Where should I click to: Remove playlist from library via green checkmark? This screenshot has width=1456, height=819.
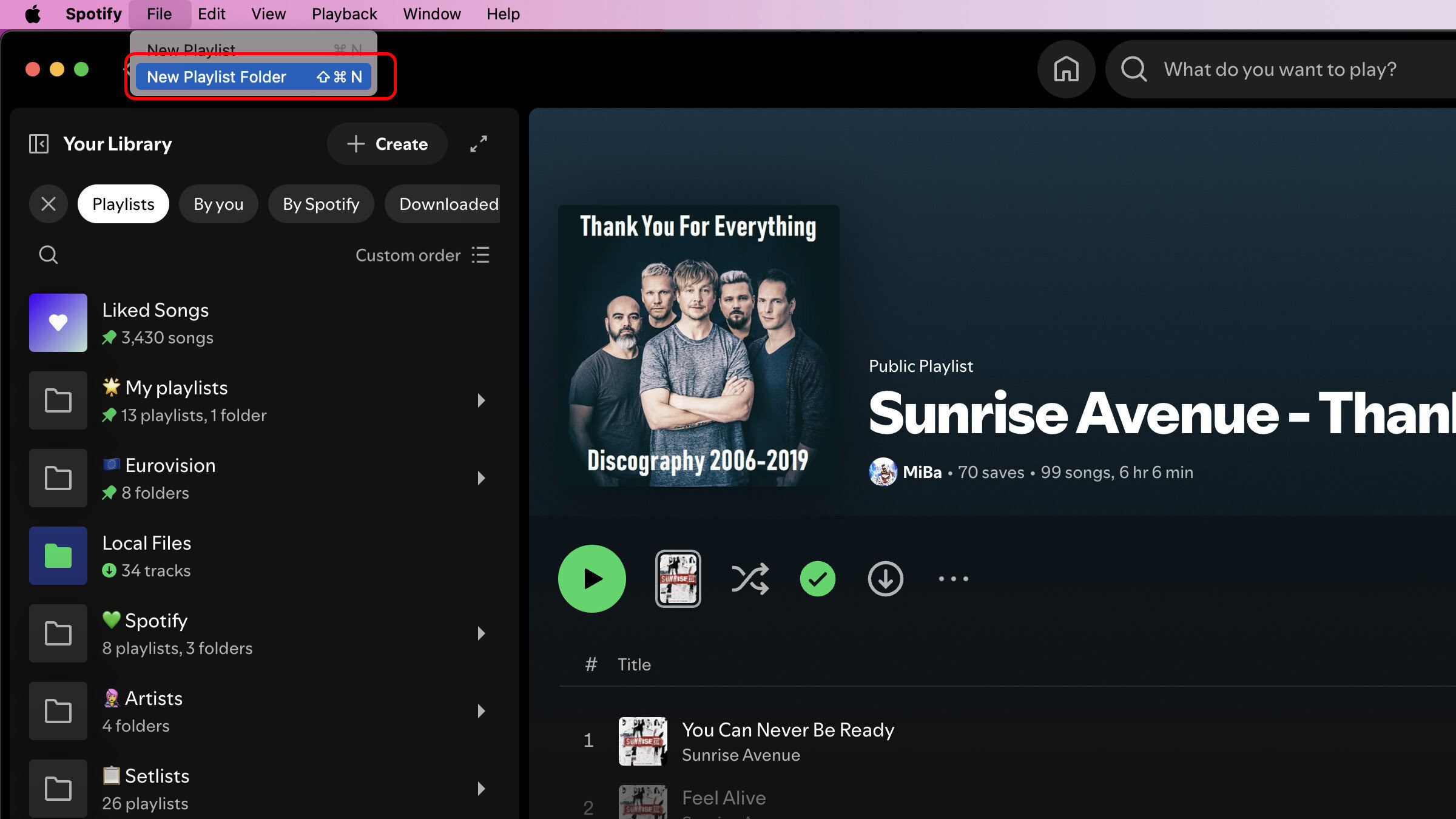point(817,579)
